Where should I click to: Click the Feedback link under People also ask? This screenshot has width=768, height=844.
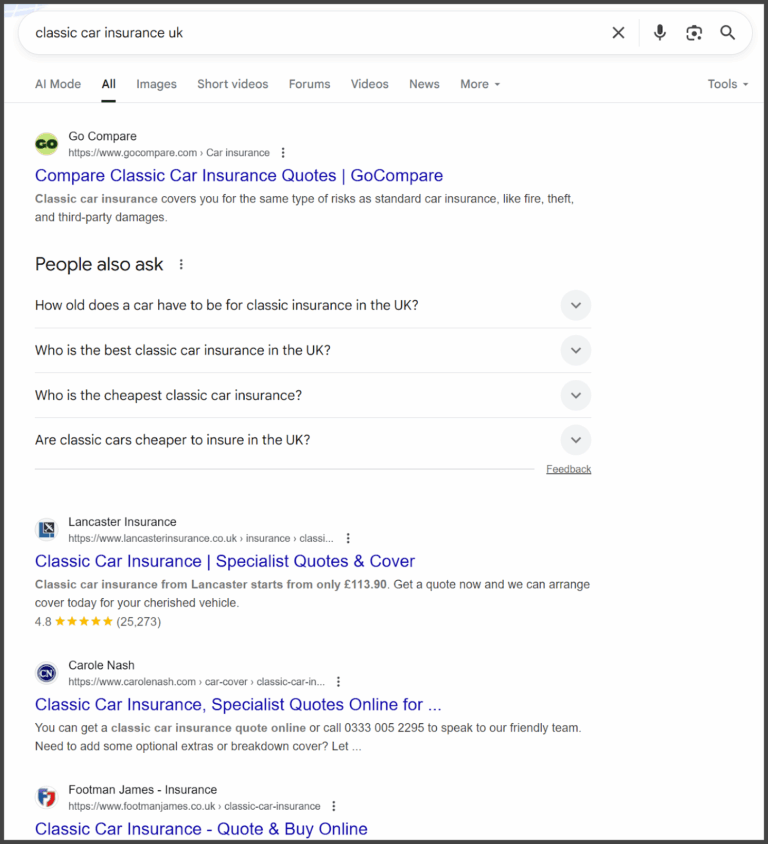568,468
